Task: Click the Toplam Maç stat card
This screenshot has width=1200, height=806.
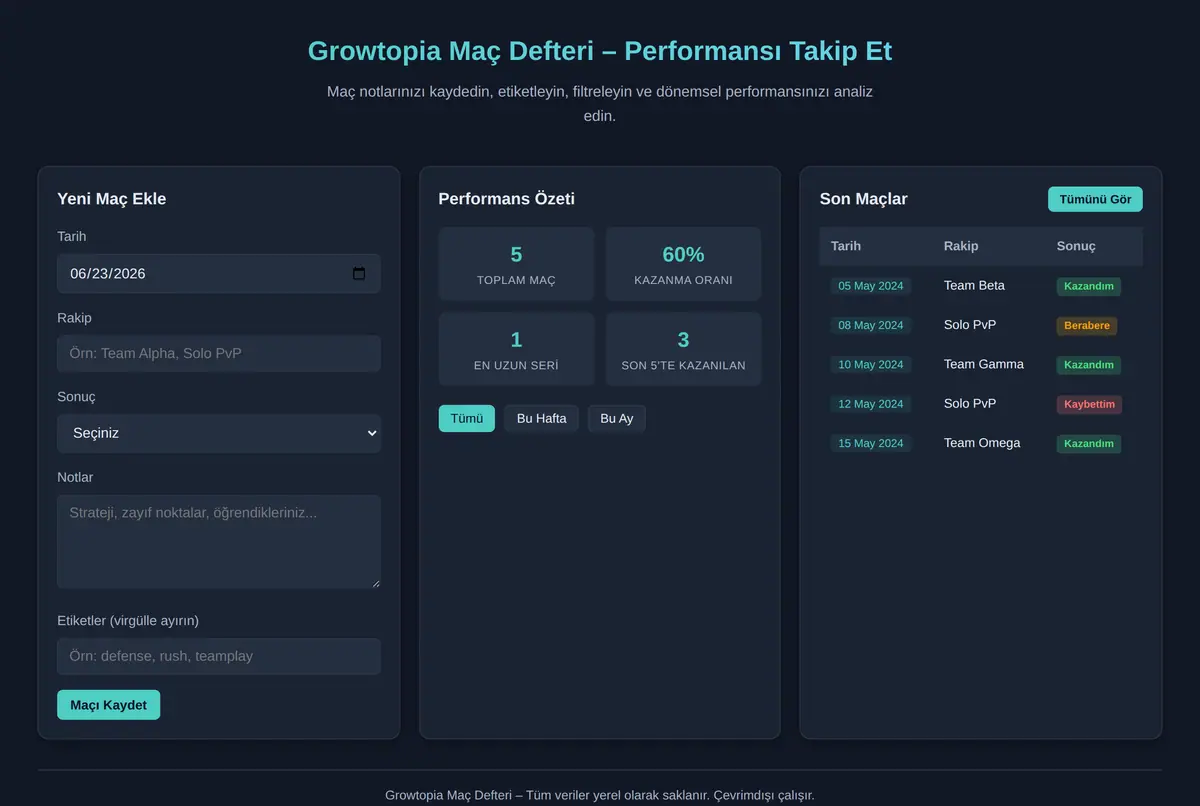Action: (516, 264)
